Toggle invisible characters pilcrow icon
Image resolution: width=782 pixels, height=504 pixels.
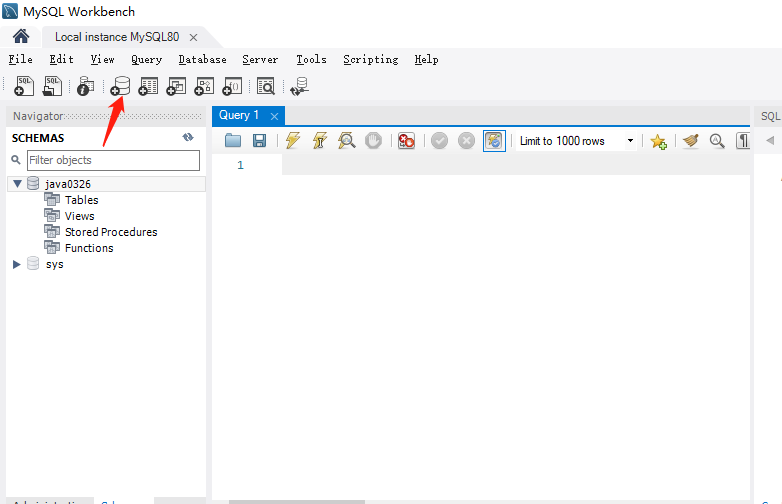pos(743,141)
